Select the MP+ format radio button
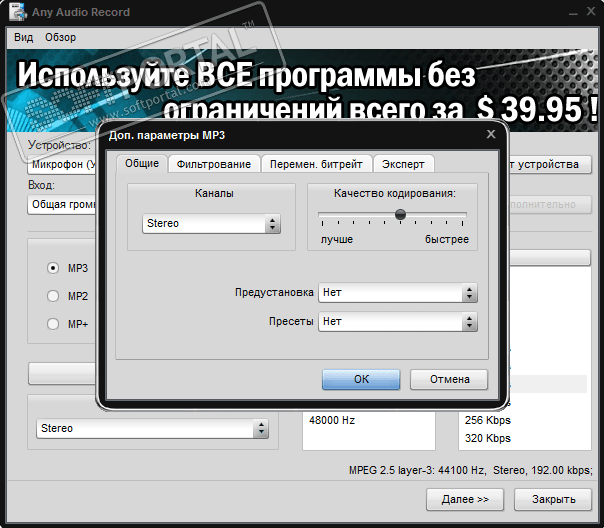Viewport: 604px width, 528px height. click(x=53, y=324)
